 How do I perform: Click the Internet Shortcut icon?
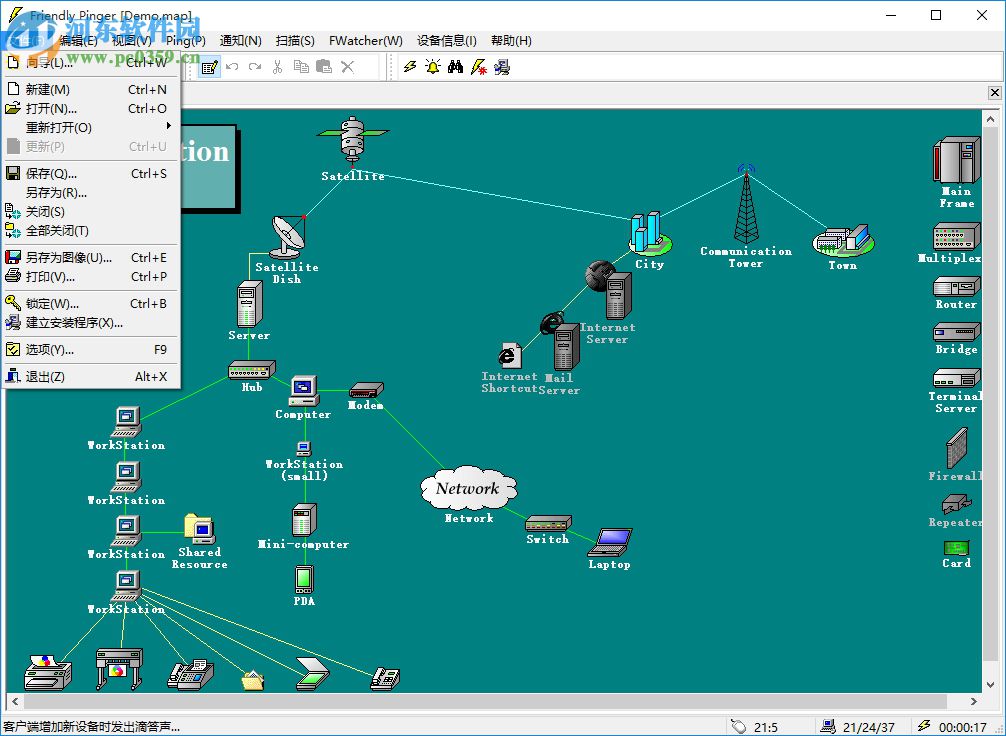(509, 355)
